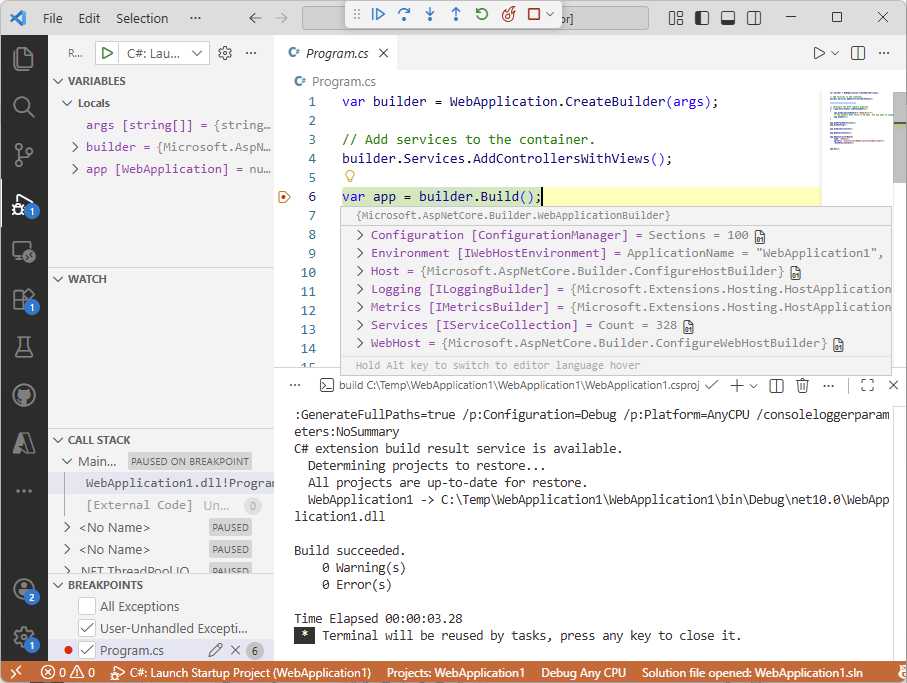This screenshot has height=683, width=907.
Task: Open the Testing flask view
Action: (x=23, y=347)
